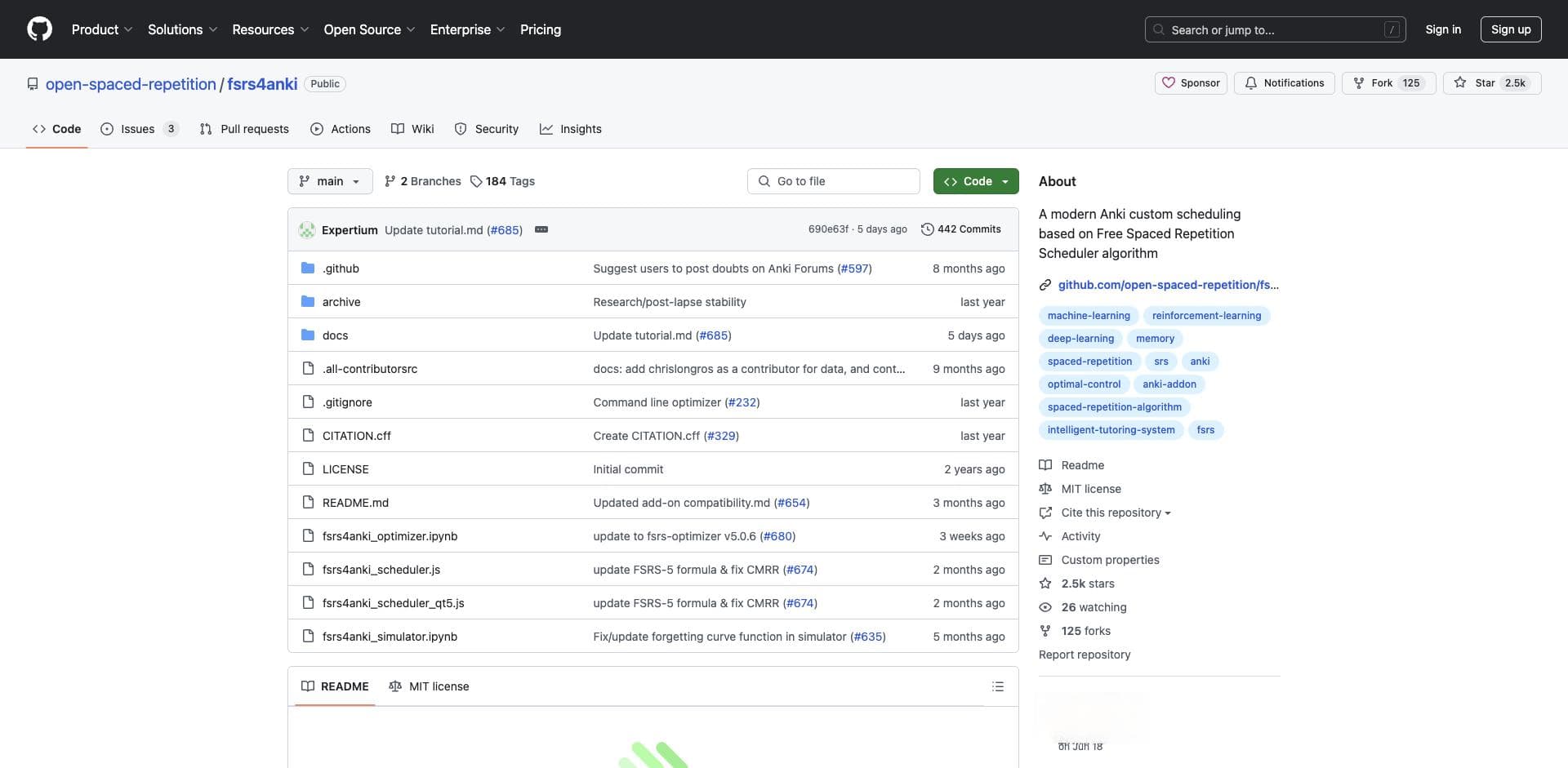Click the book icon beside Readme in About
This screenshot has height=768, width=1568.
(x=1045, y=465)
